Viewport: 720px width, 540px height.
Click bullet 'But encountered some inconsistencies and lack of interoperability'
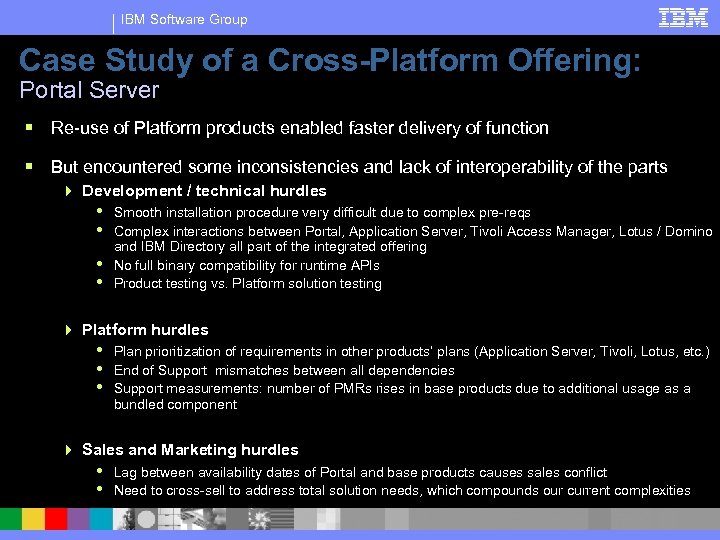click(x=359, y=167)
